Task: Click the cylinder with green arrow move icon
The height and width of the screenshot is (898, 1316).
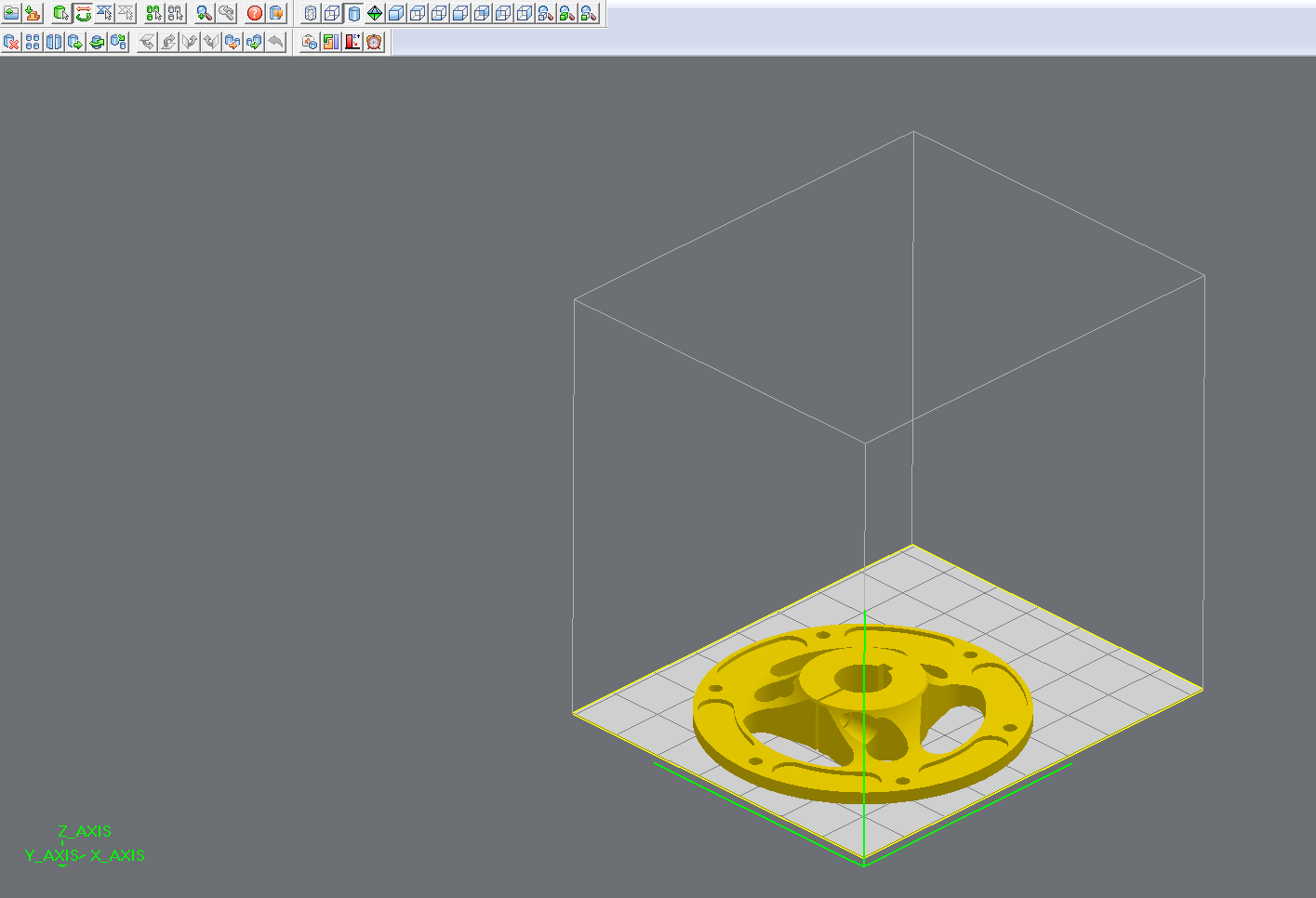Action: tap(75, 42)
